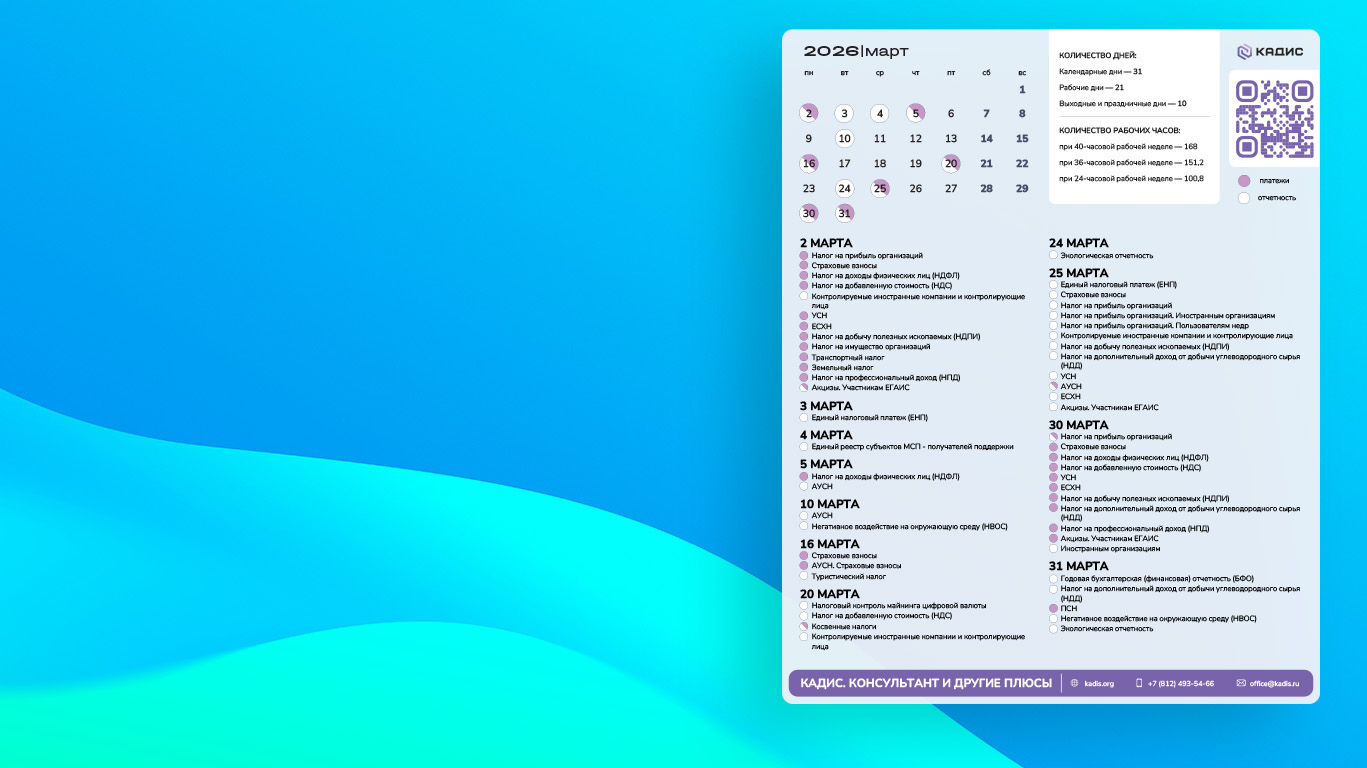Click the white отчетность legend circle

pyautogui.click(x=1244, y=198)
